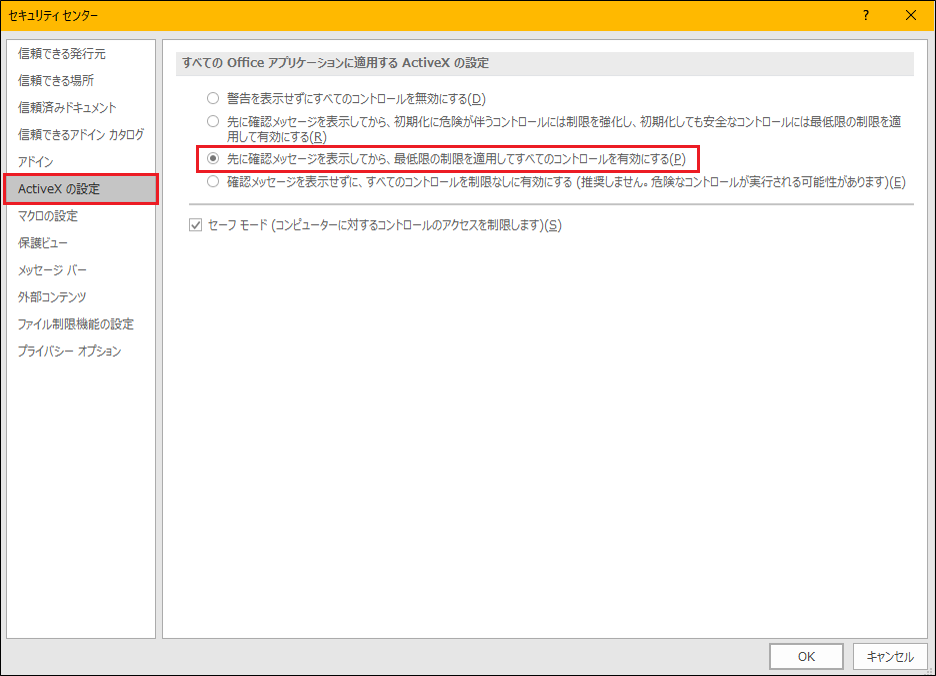This screenshot has width=936, height=676.
Task: Choose enable all controls without prompting option
Action: tap(211, 180)
